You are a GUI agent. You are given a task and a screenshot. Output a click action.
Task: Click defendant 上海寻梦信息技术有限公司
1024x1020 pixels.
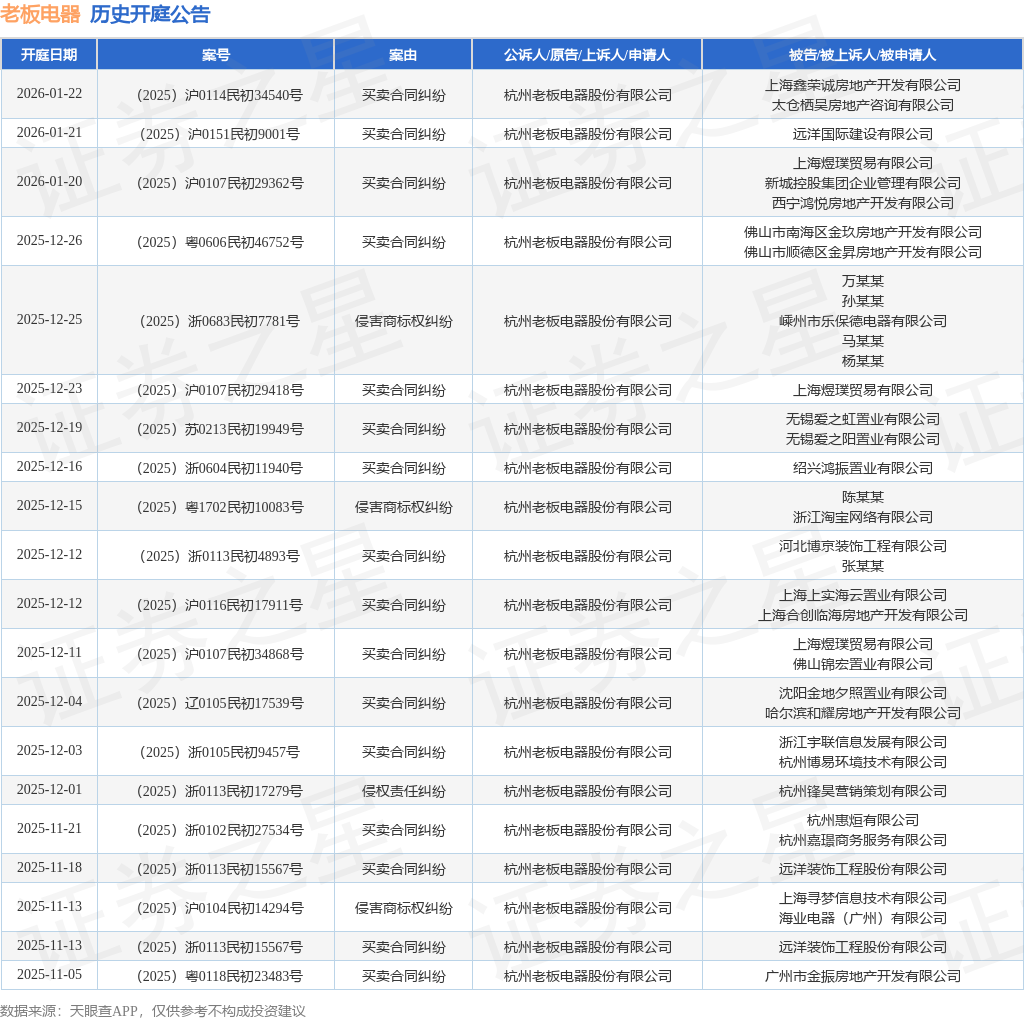(x=863, y=898)
